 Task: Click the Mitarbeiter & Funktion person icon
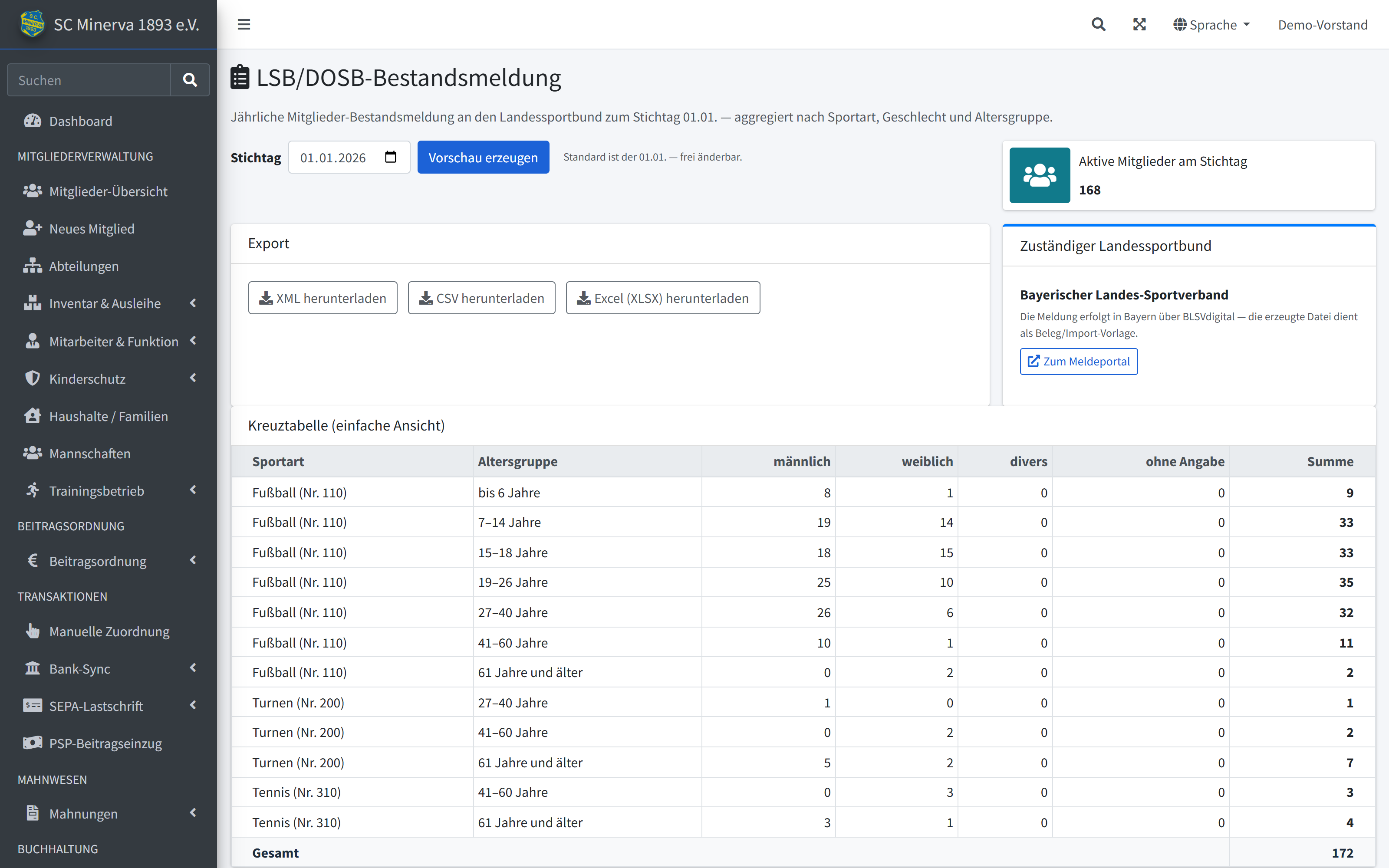point(33,340)
